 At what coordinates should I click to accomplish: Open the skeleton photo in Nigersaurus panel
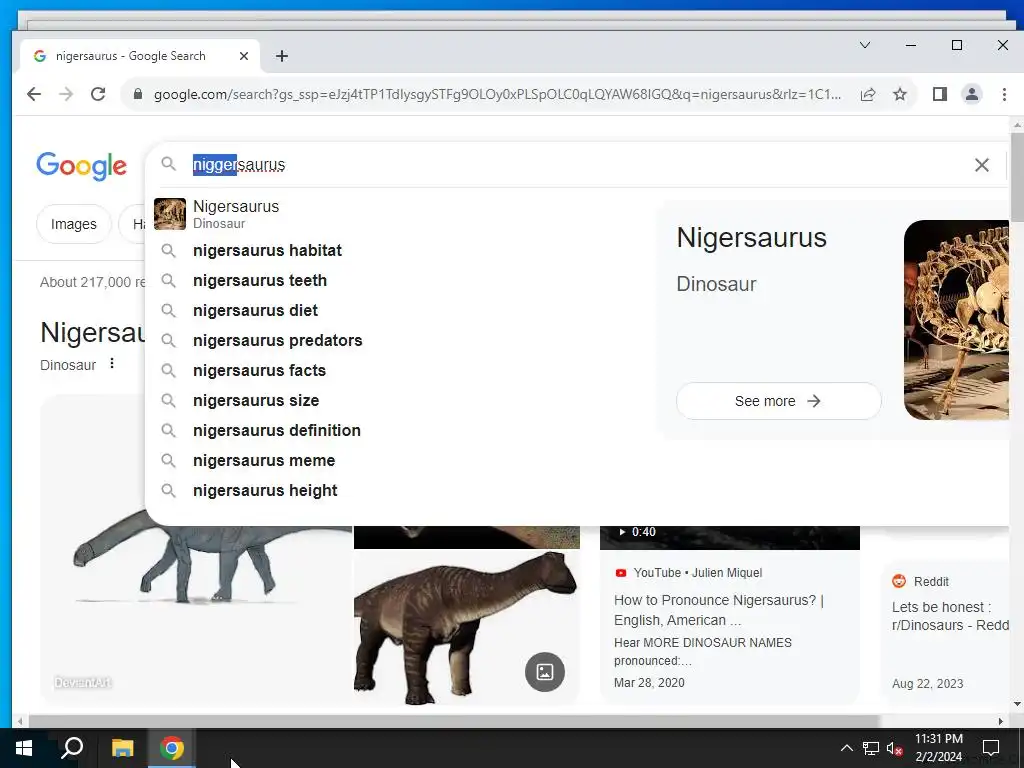957,320
